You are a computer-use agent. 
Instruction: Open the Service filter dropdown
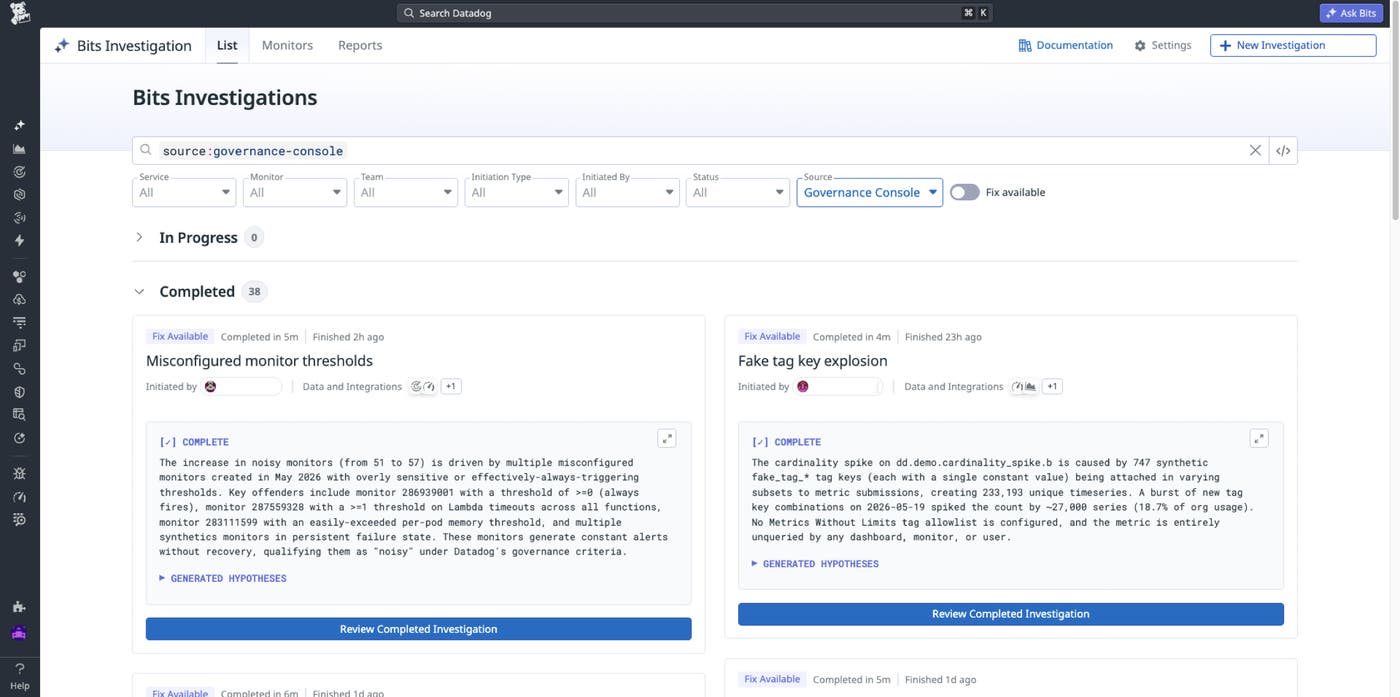(184, 192)
